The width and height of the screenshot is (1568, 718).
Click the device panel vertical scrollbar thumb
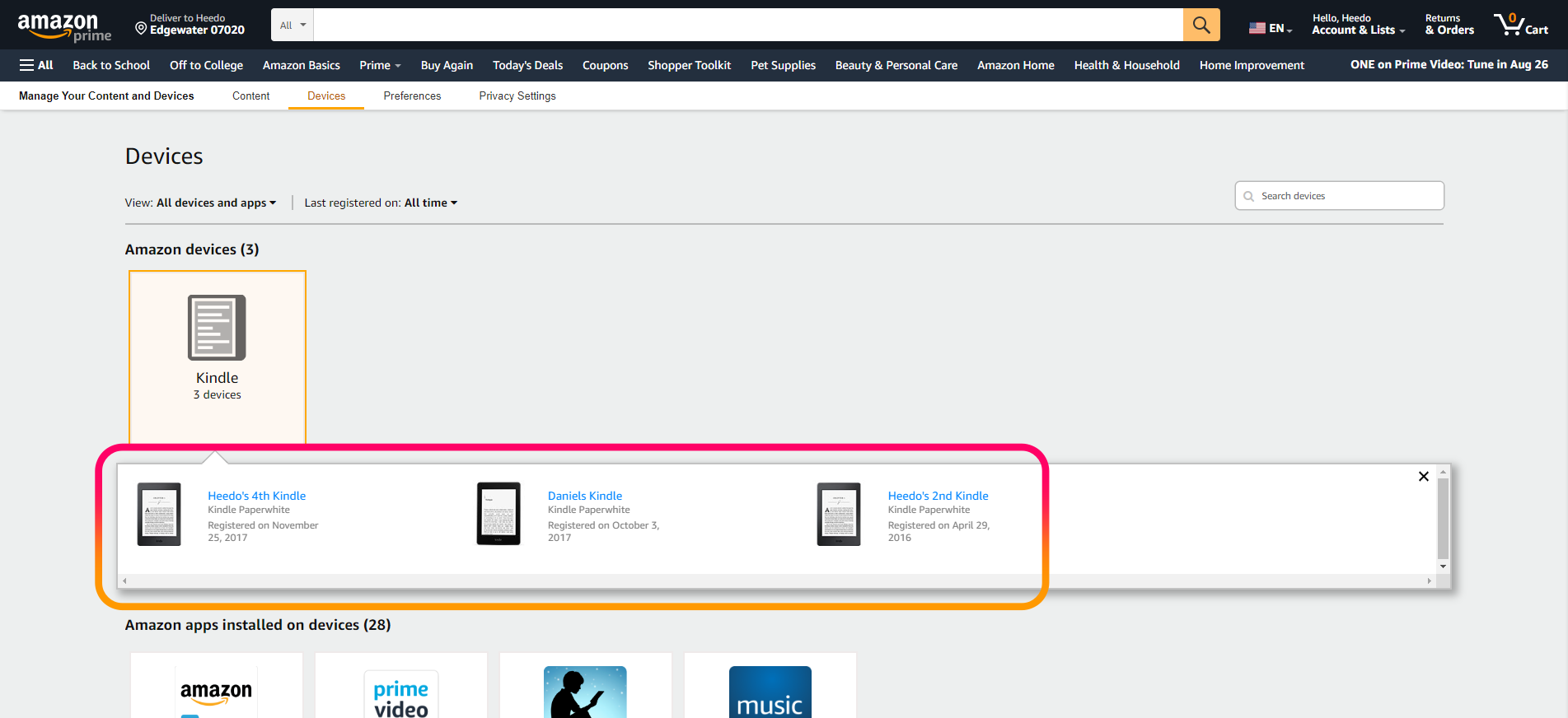click(1443, 518)
